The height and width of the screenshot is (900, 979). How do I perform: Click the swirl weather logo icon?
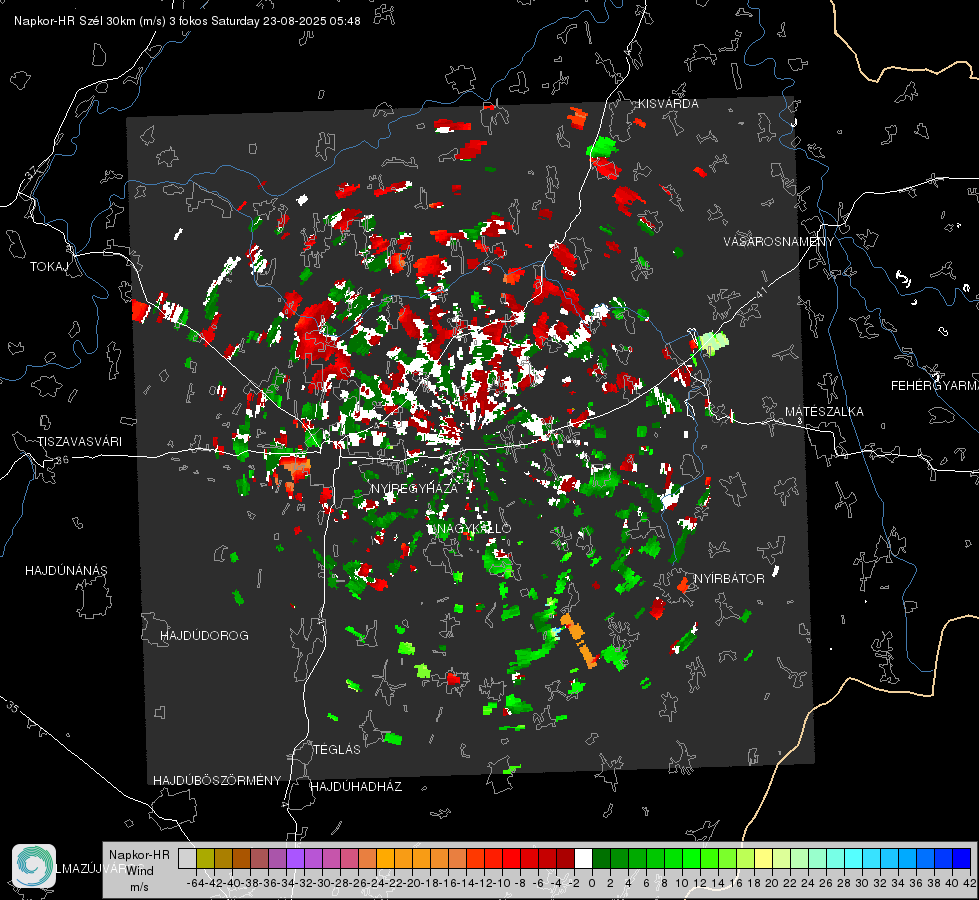pyautogui.click(x=34, y=866)
